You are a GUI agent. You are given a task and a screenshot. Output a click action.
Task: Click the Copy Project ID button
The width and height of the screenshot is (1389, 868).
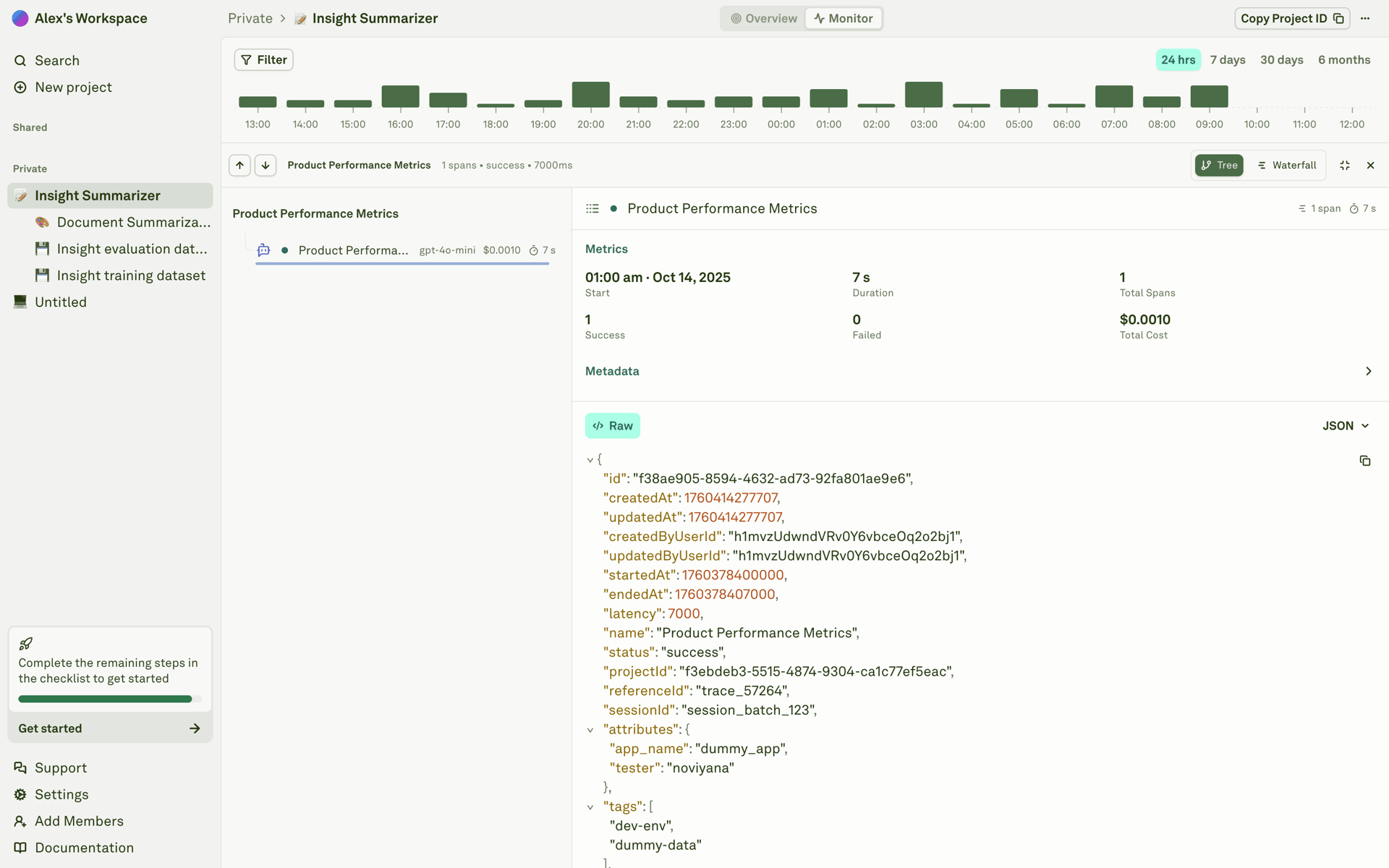click(1291, 19)
